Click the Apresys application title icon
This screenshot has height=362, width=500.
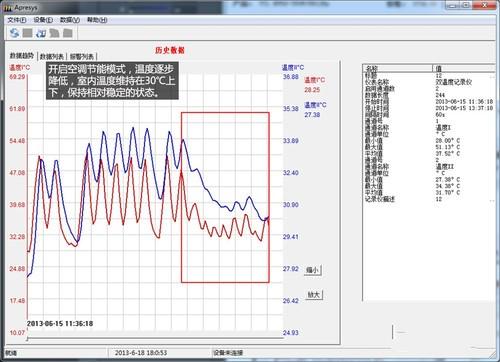[8, 7]
